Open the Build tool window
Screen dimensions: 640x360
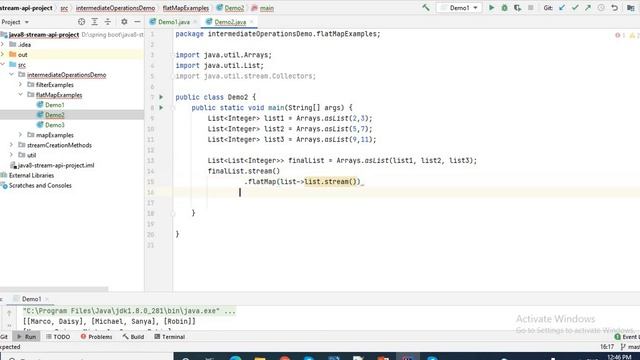pyautogui.click(x=133, y=337)
